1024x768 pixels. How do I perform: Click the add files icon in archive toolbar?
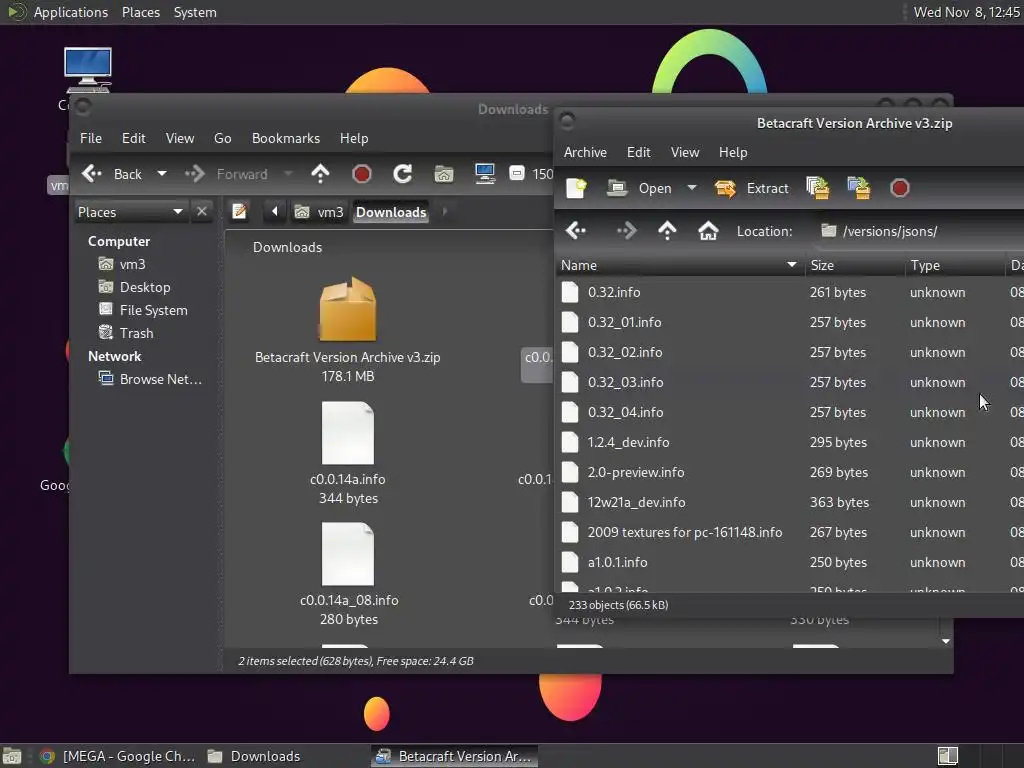click(x=818, y=188)
